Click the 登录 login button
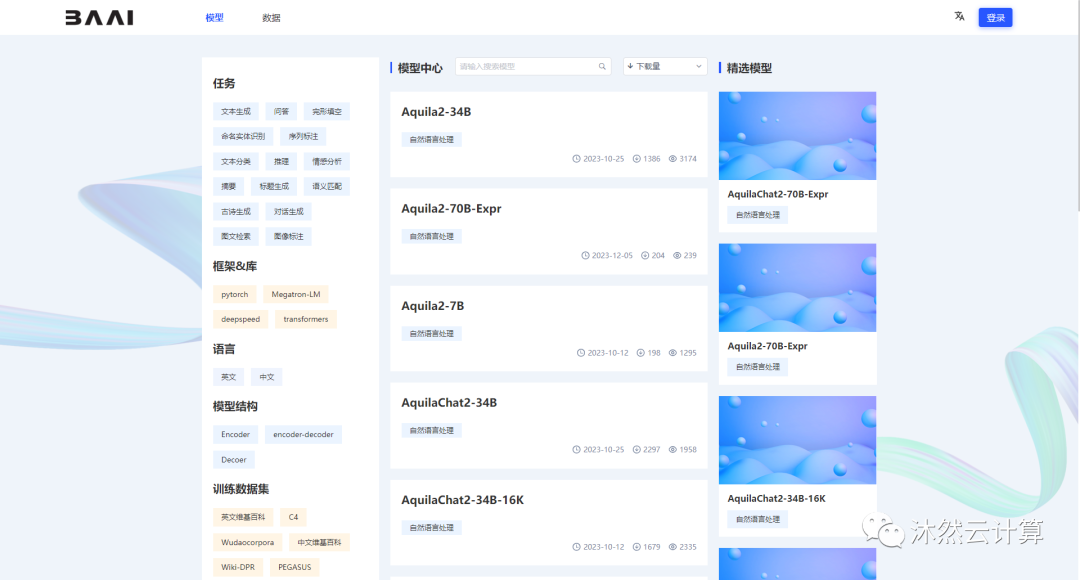 pos(995,18)
